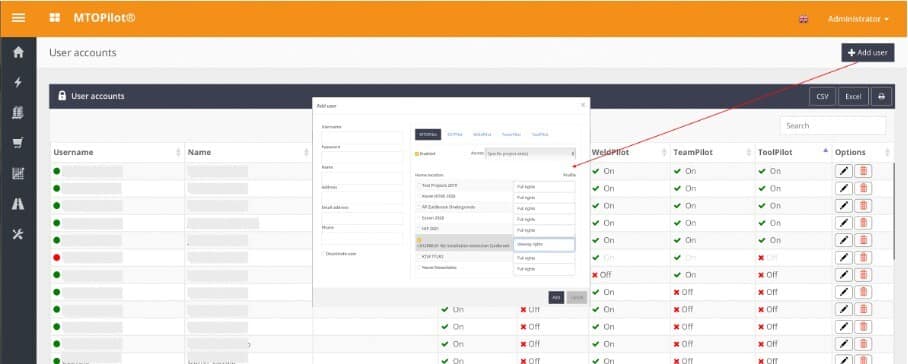The height and width of the screenshot is (364, 908).
Task: Open the hamburger menu icon
Action: tap(18, 18)
